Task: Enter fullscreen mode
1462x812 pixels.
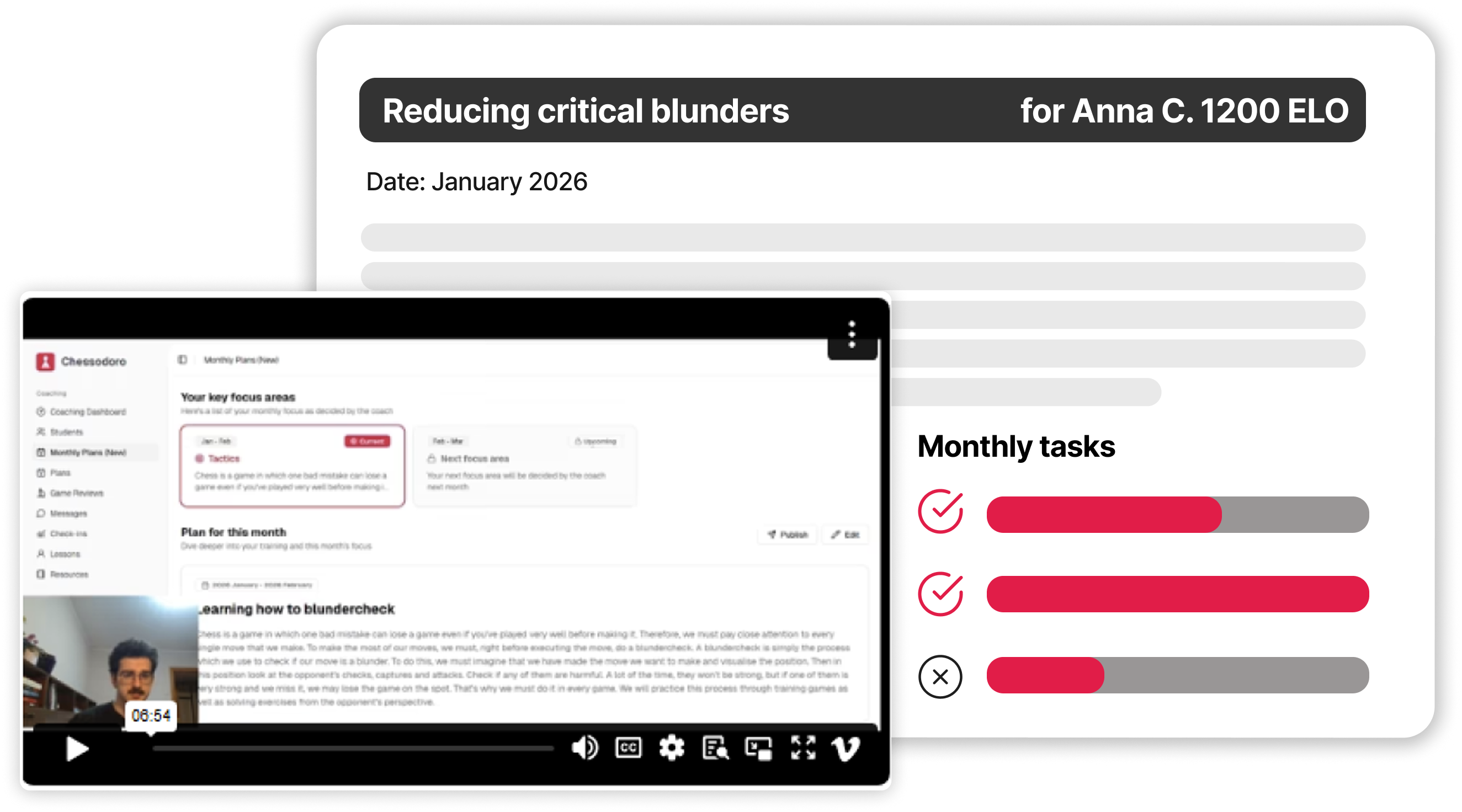Action: [x=803, y=748]
